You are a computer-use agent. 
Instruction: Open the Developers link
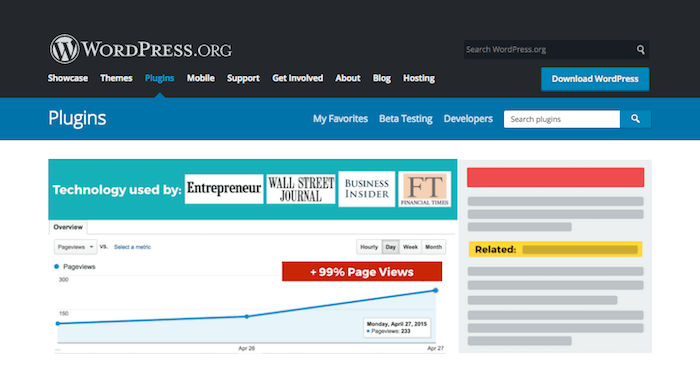point(468,119)
